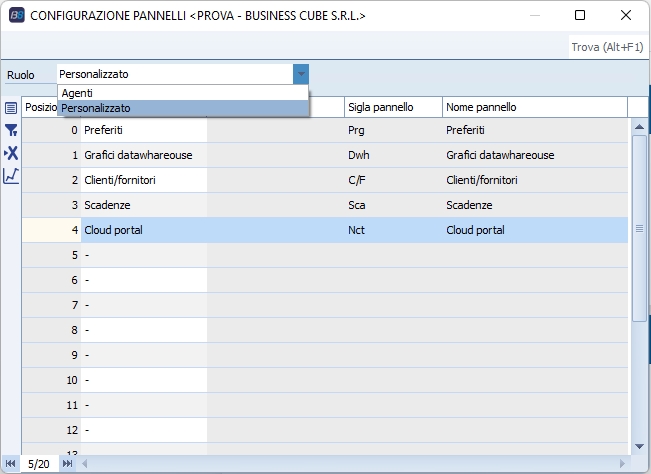
Task: Click Scadenze in Nome pannello column
Action: coord(535,205)
